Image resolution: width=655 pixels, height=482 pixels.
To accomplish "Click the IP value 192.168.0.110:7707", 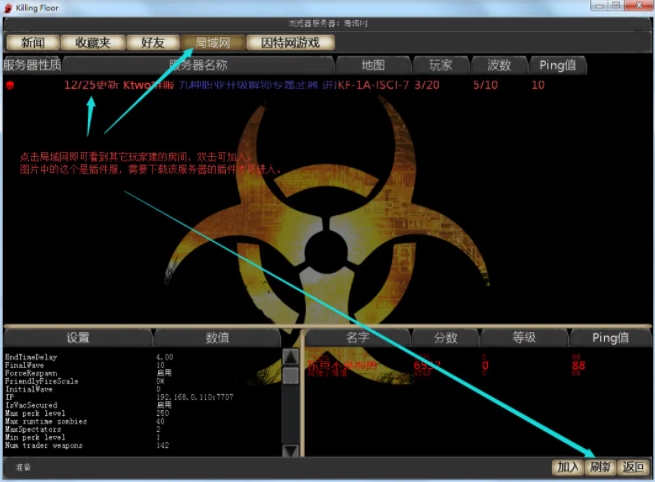I will (x=195, y=397).
